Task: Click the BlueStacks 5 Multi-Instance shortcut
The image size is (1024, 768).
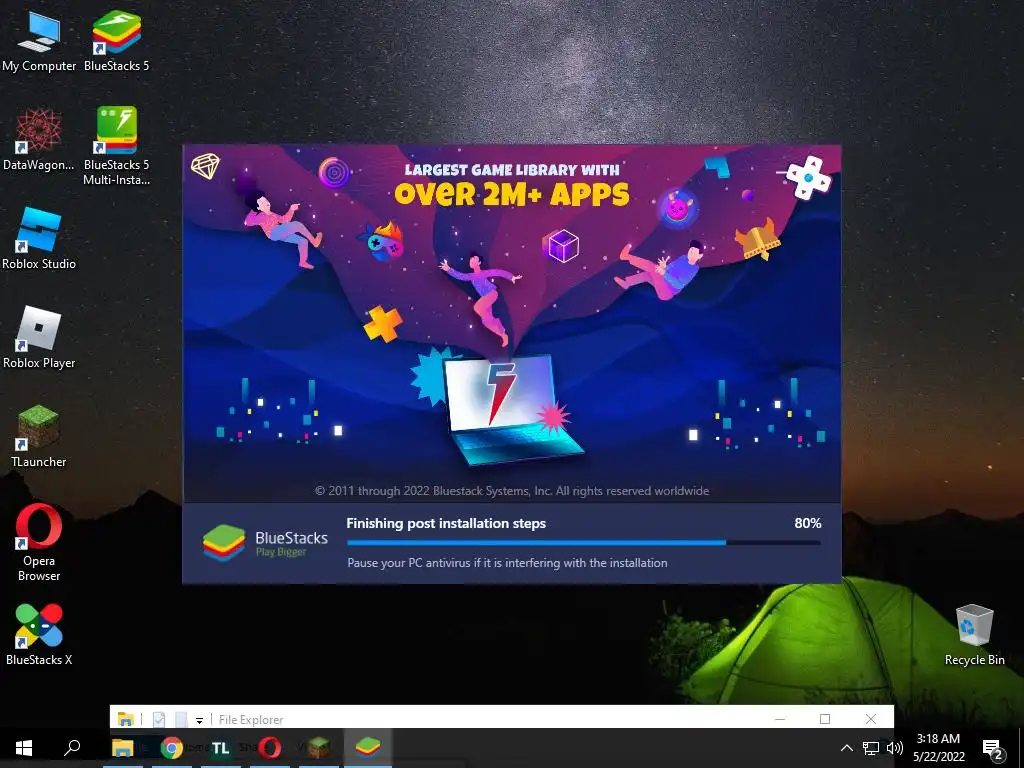Action: tap(116, 146)
